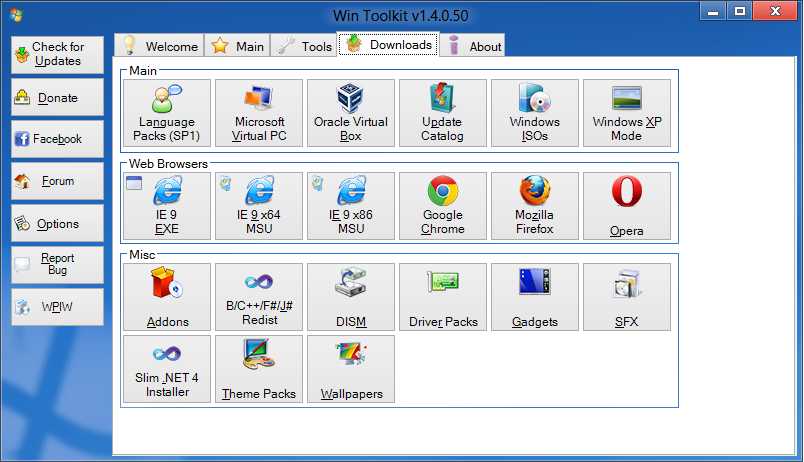This screenshot has height=462, width=804.
Task: Open the Addons downloads
Action: 167,297
